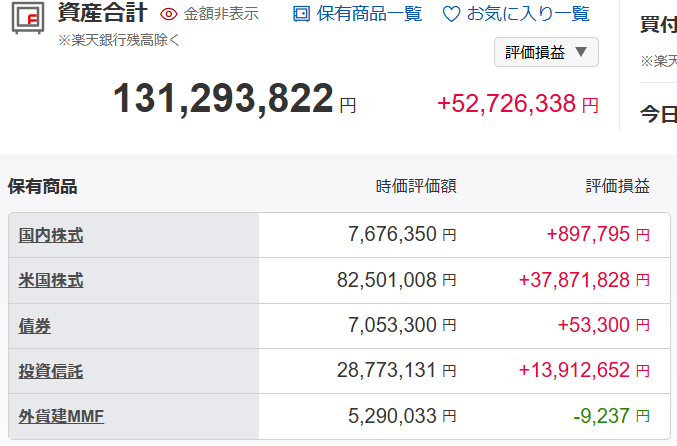
Task: Open the 米国株式 holdings link
Action: click(x=51, y=281)
